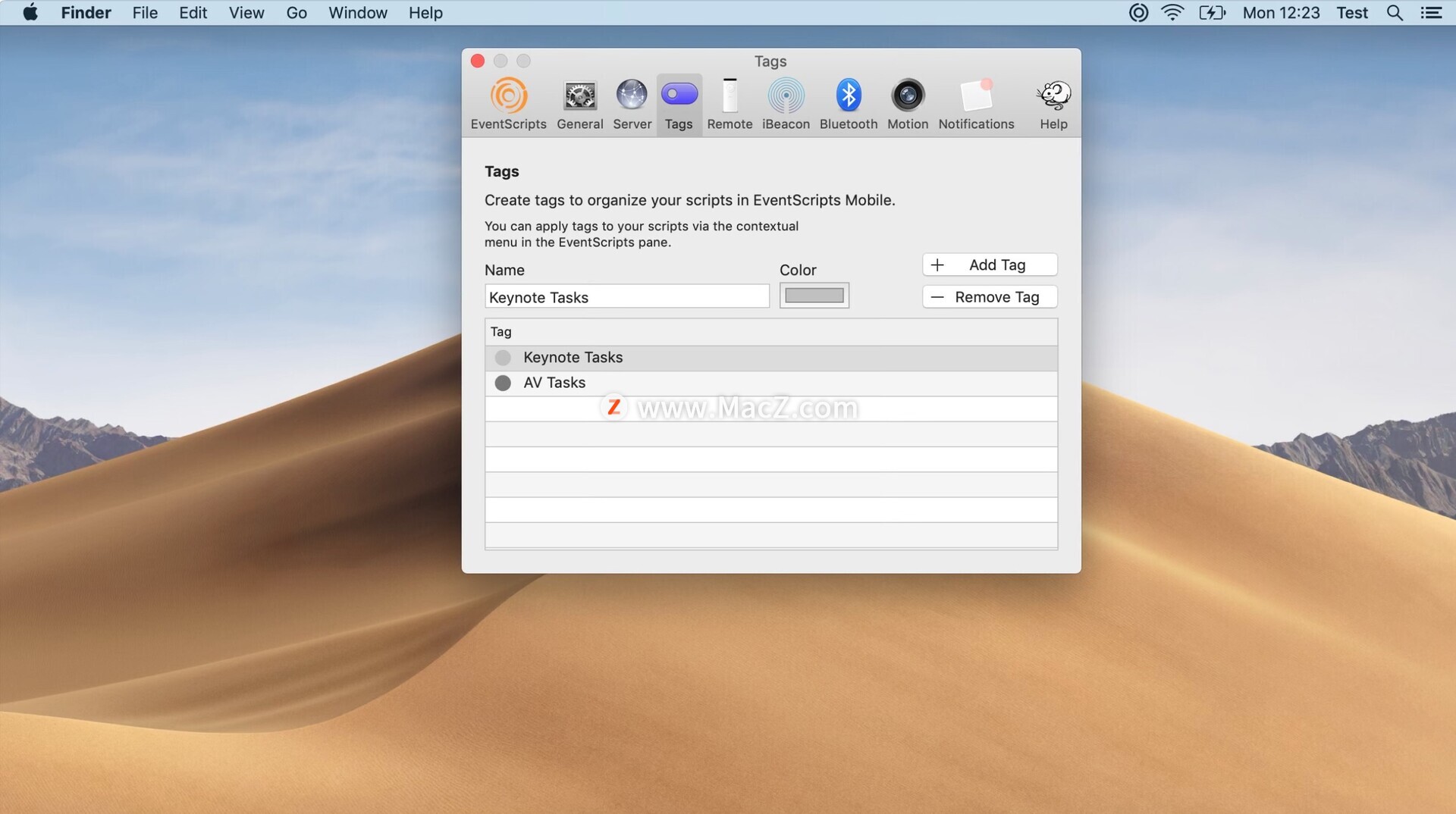Image resolution: width=1456 pixels, height=814 pixels.
Task: Open the Edit menu
Action: pyautogui.click(x=193, y=13)
